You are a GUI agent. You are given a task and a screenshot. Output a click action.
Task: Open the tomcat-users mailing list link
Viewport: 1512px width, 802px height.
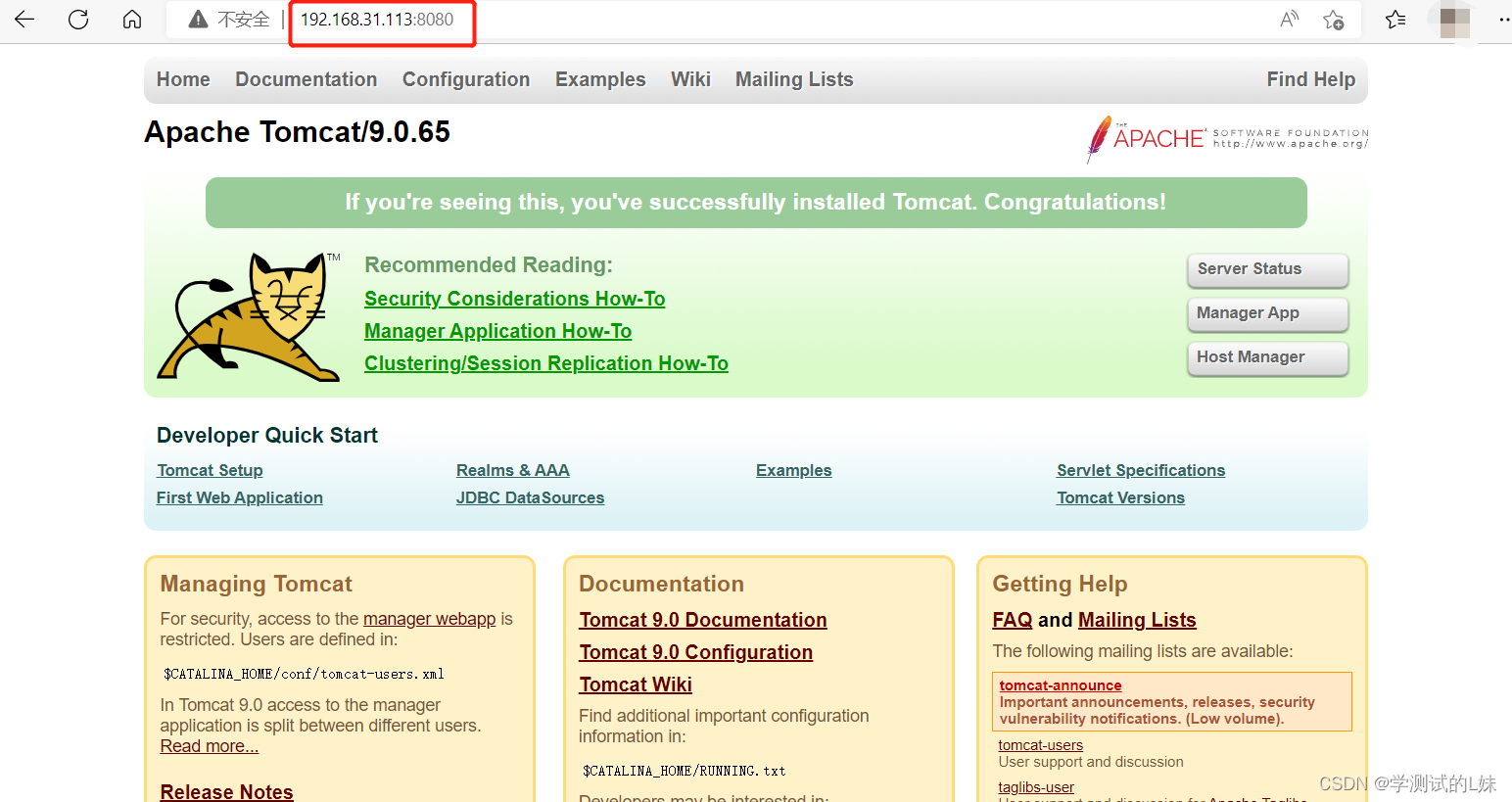(1040, 745)
